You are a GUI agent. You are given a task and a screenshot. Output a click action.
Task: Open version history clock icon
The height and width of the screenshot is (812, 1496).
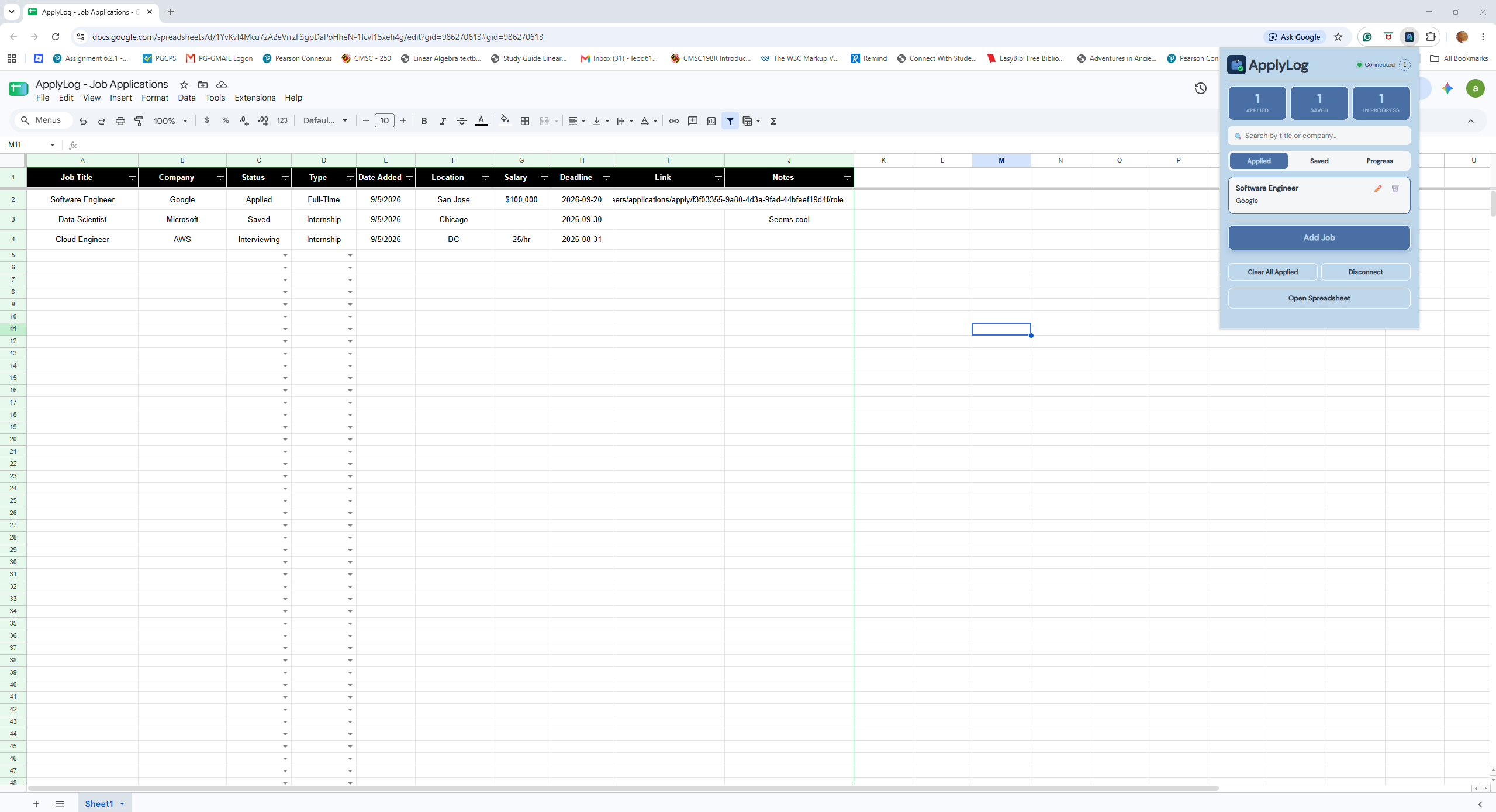pos(1201,88)
